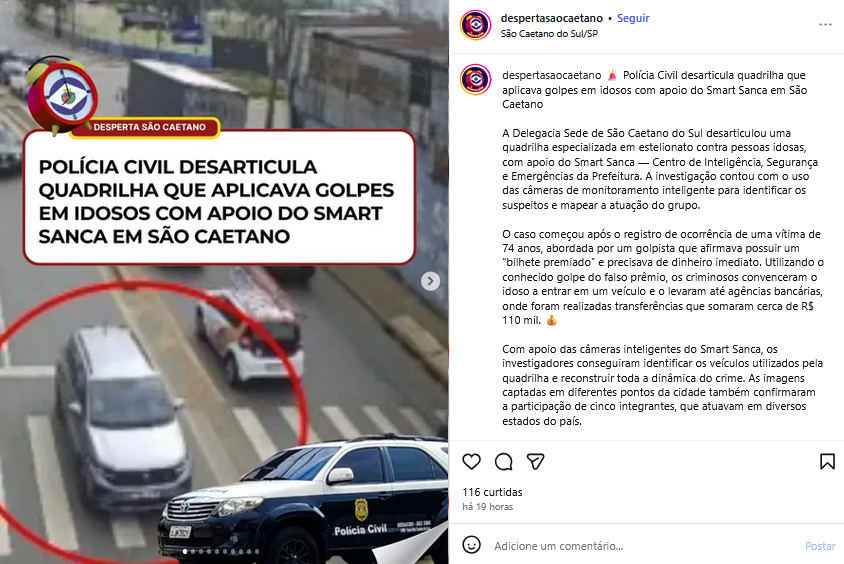Image resolution: width=844 pixels, height=564 pixels.
Task: Open the three-dot more options menu
Action: [825, 25]
